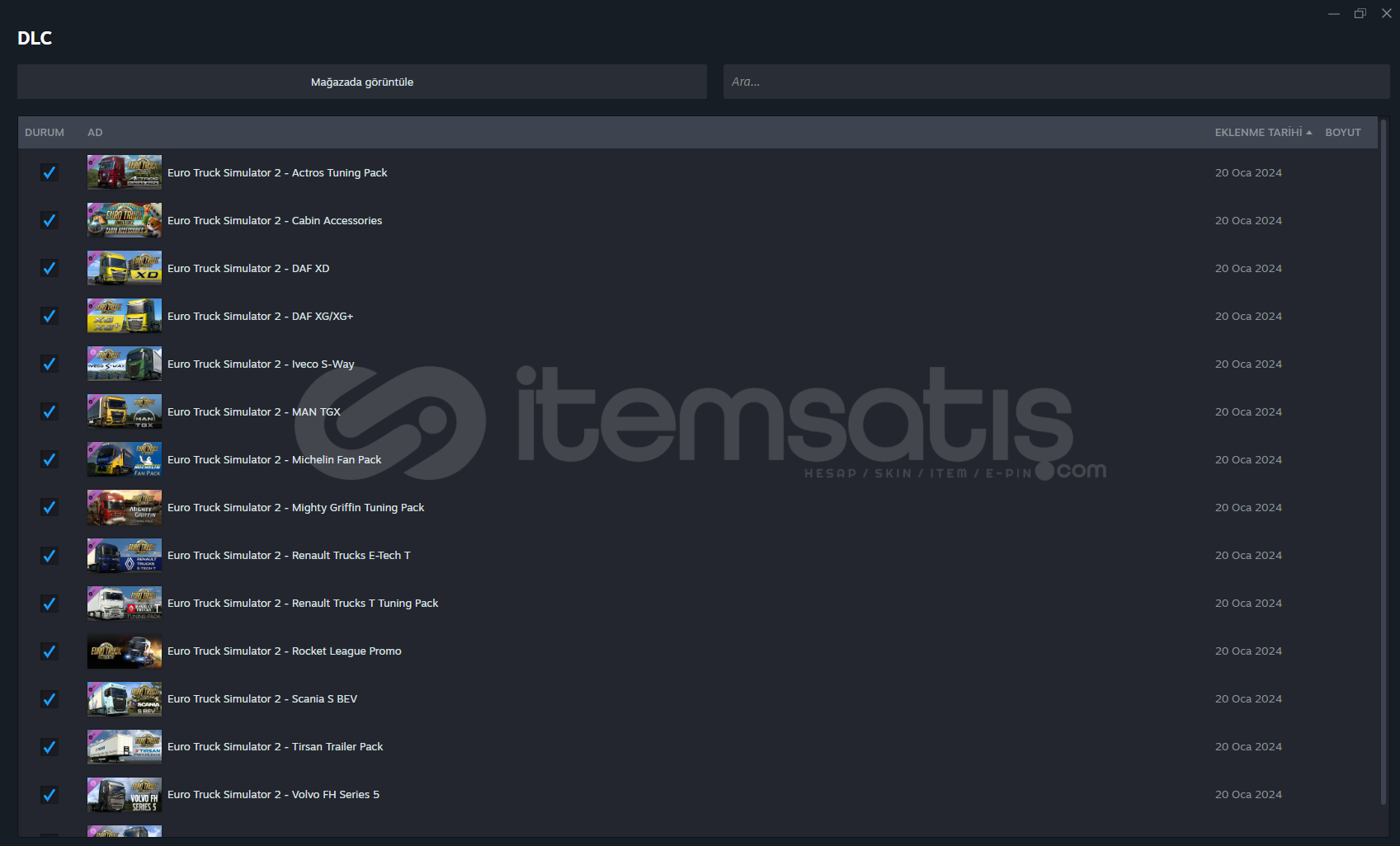
Task: Click the date in the Scania S BEV row
Action: click(1248, 698)
